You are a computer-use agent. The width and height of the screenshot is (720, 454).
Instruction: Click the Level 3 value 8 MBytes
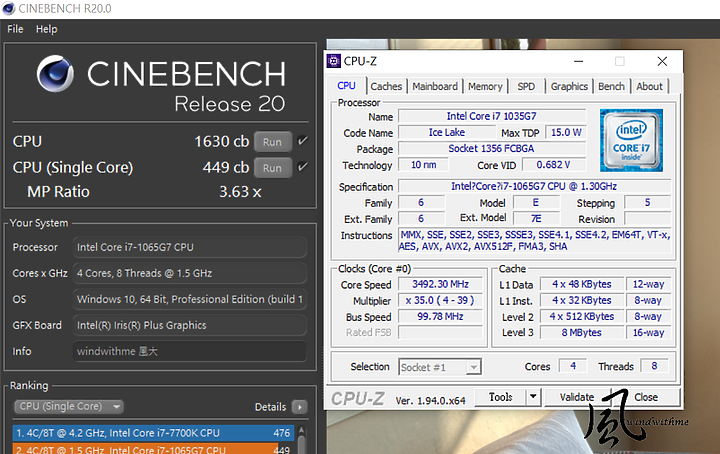coord(582,332)
